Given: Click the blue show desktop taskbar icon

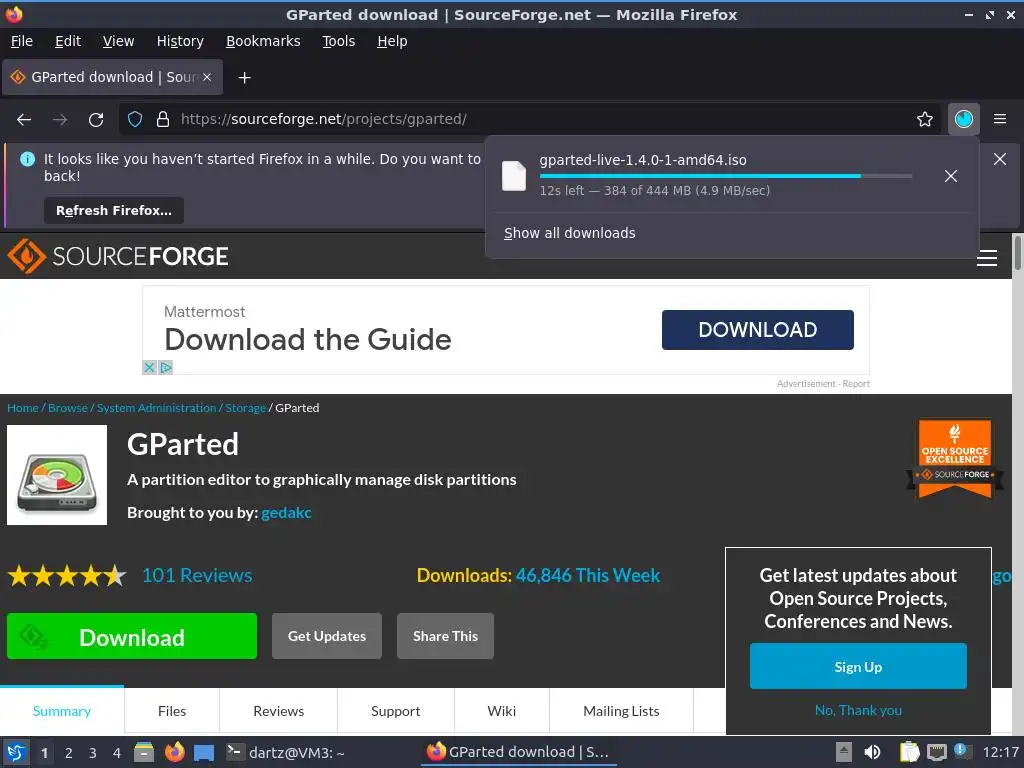Looking at the screenshot, I should (x=204, y=752).
